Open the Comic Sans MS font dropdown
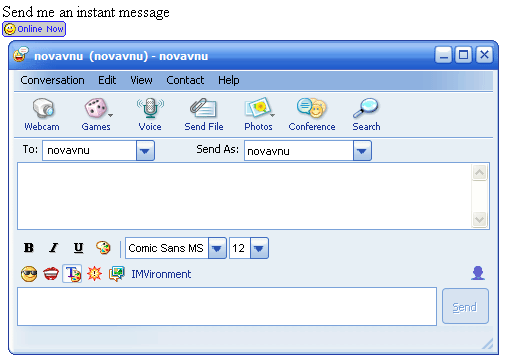The width and height of the screenshot is (506, 360). pos(217,248)
